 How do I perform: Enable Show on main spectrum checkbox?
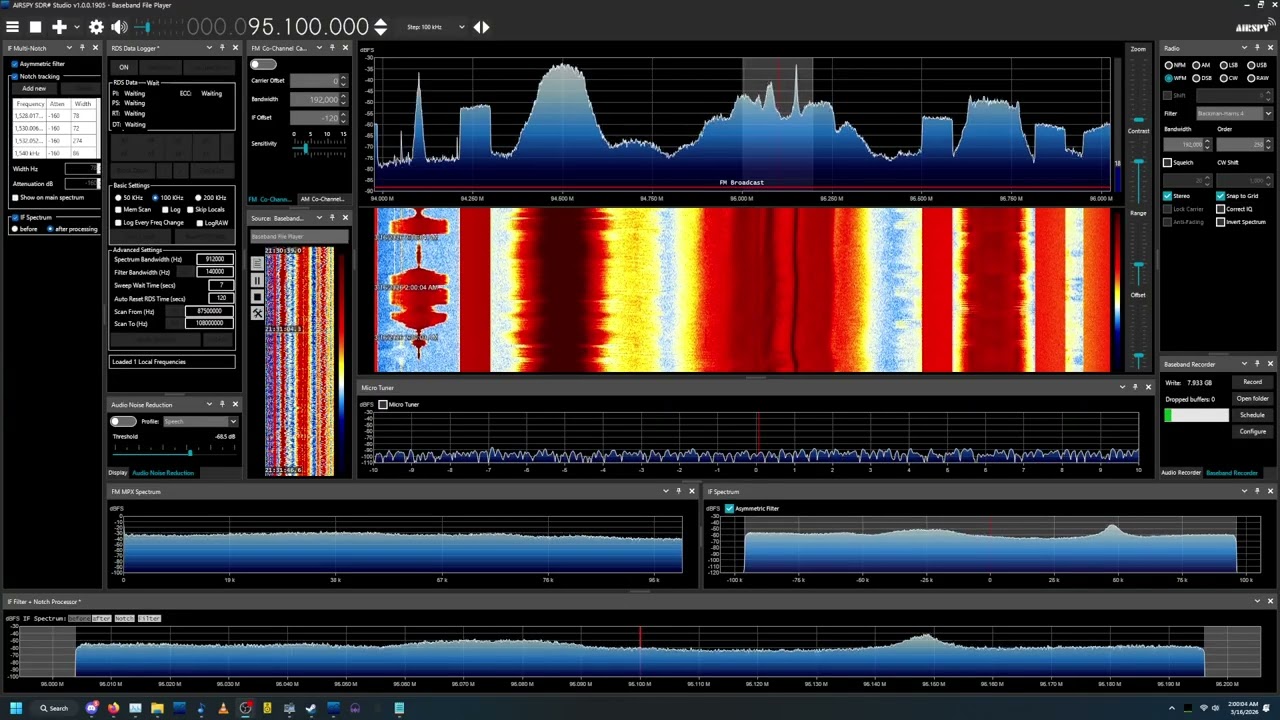(x=15, y=197)
